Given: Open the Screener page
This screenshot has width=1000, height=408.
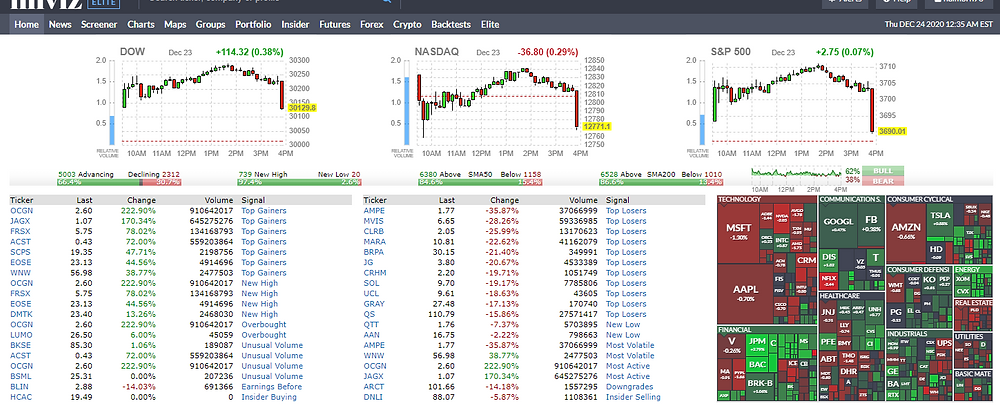Looking at the screenshot, I should 99,24.
